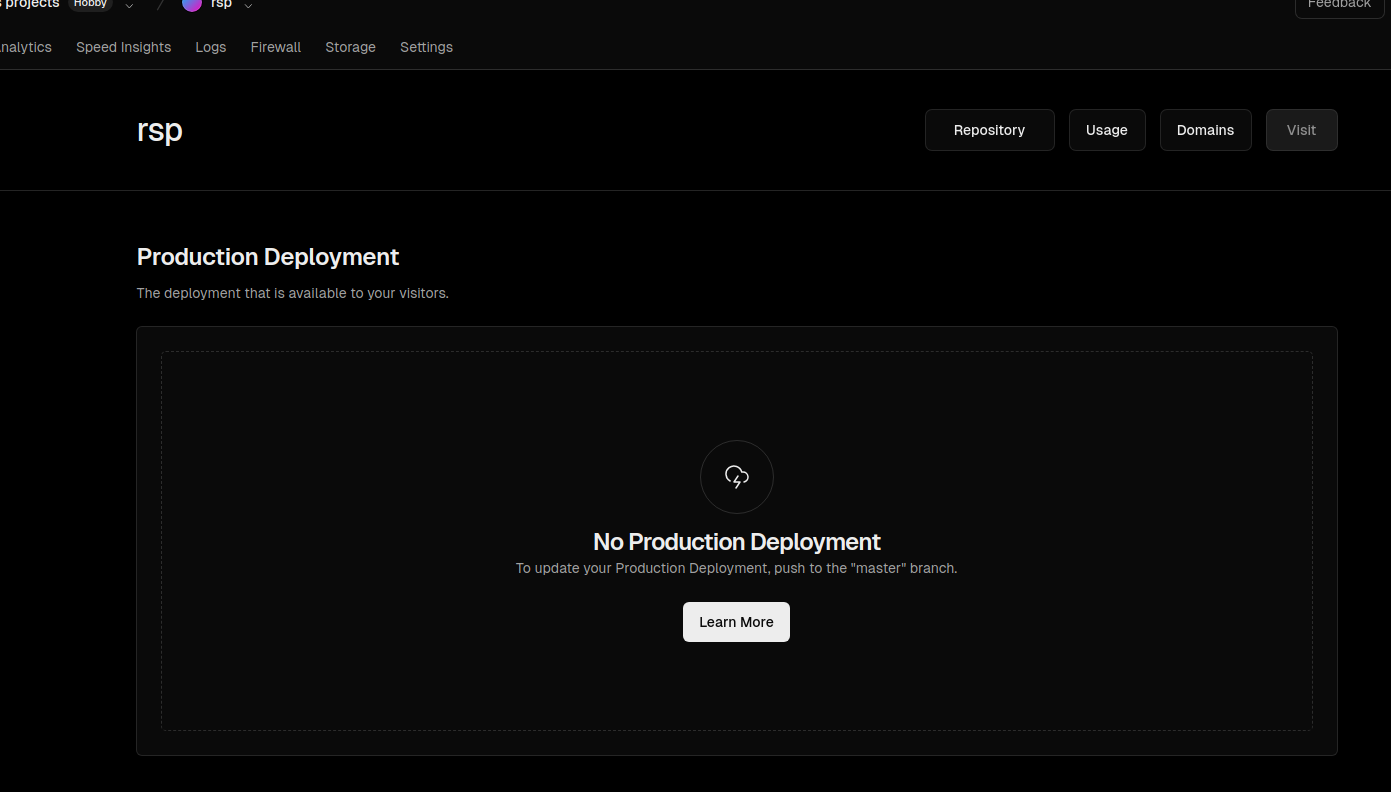The height and width of the screenshot is (792, 1391).
Task: Switch to the Analytics tab
Action: click(x=25, y=47)
